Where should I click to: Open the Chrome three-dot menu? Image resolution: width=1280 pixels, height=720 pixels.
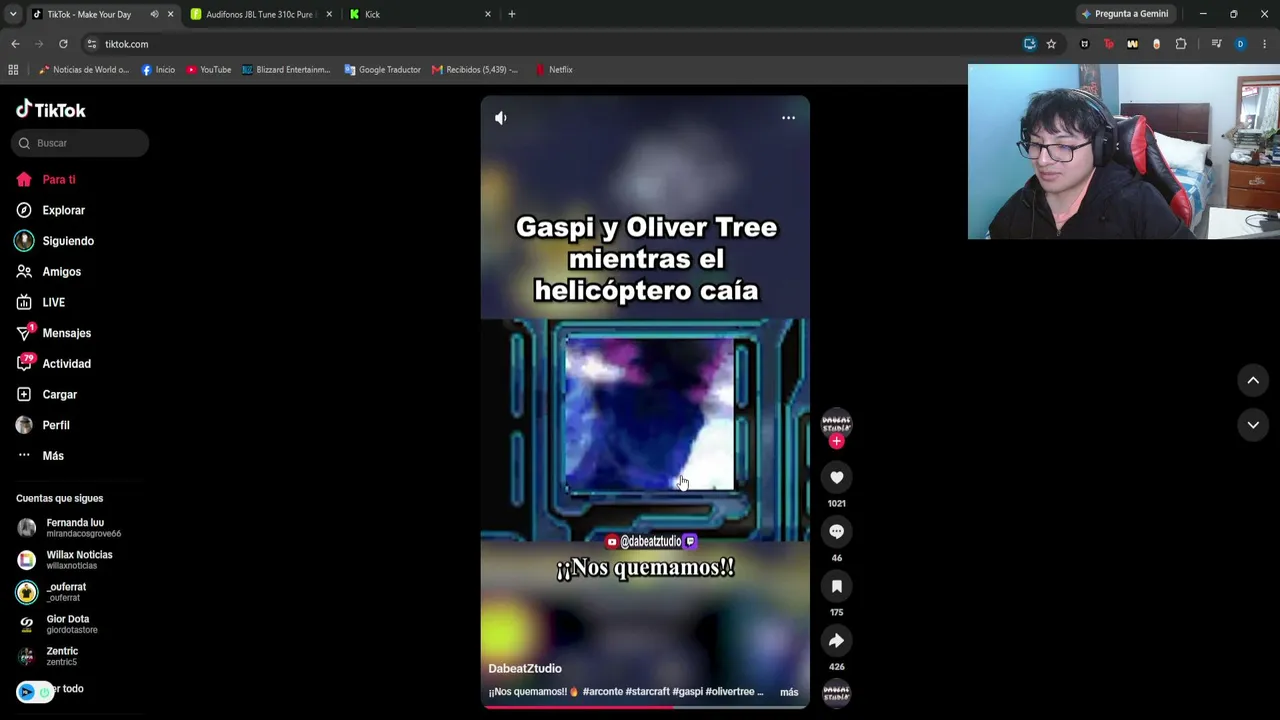pyautogui.click(x=1265, y=44)
